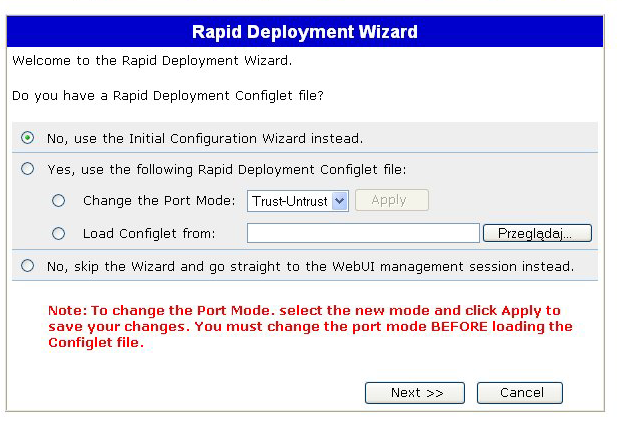Click the red Note about Port Mode
The height and width of the screenshot is (423, 622).
tap(310, 326)
